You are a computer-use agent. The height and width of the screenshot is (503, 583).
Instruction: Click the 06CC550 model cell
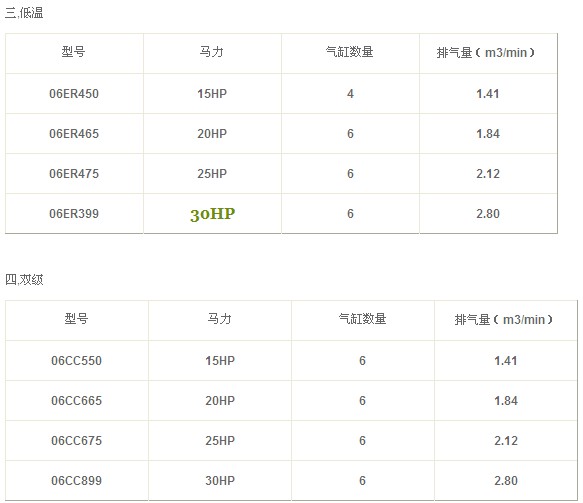tap(77, 361)
